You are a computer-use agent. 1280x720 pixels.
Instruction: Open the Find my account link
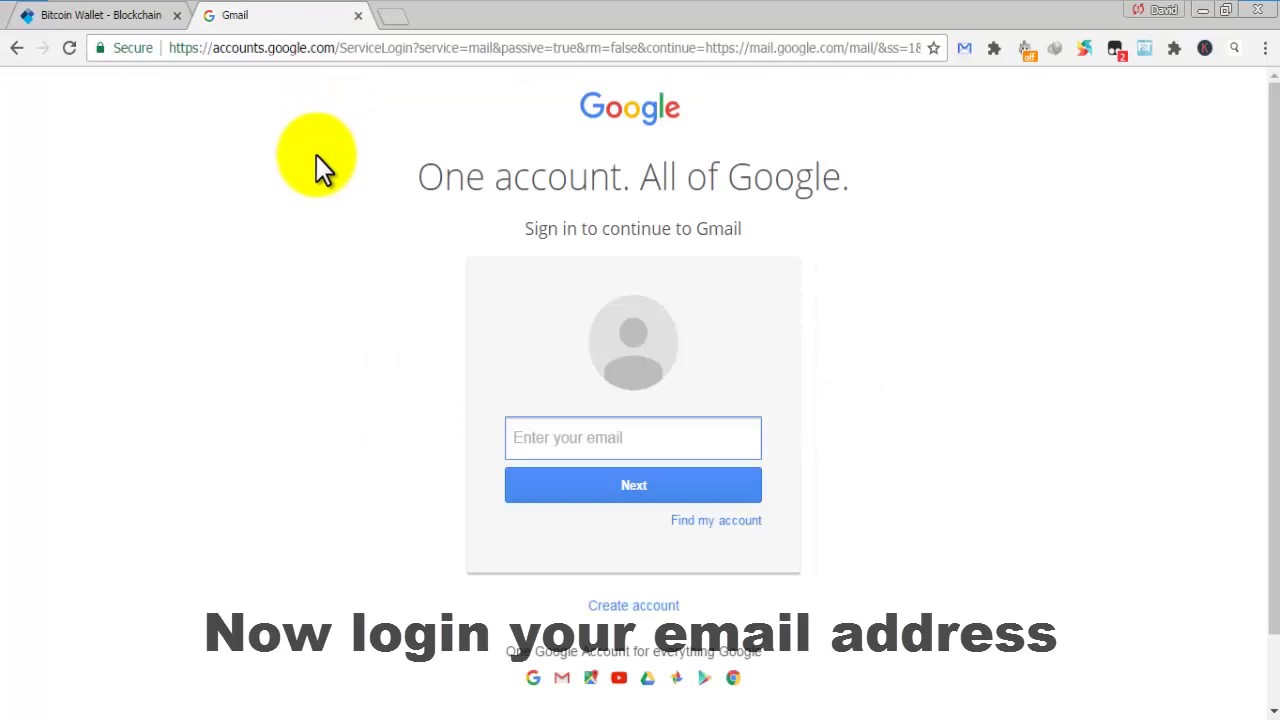click(x=716, y=520)
